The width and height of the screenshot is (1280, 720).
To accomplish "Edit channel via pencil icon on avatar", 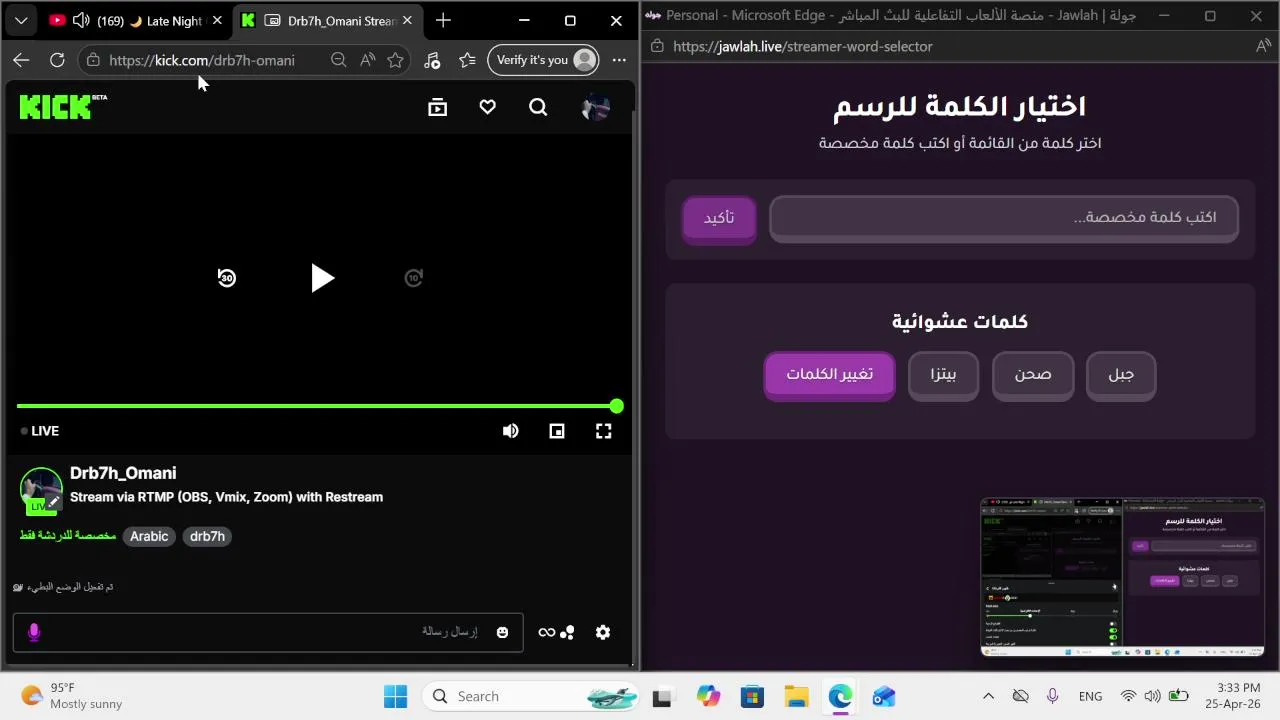I will [54, 500].
